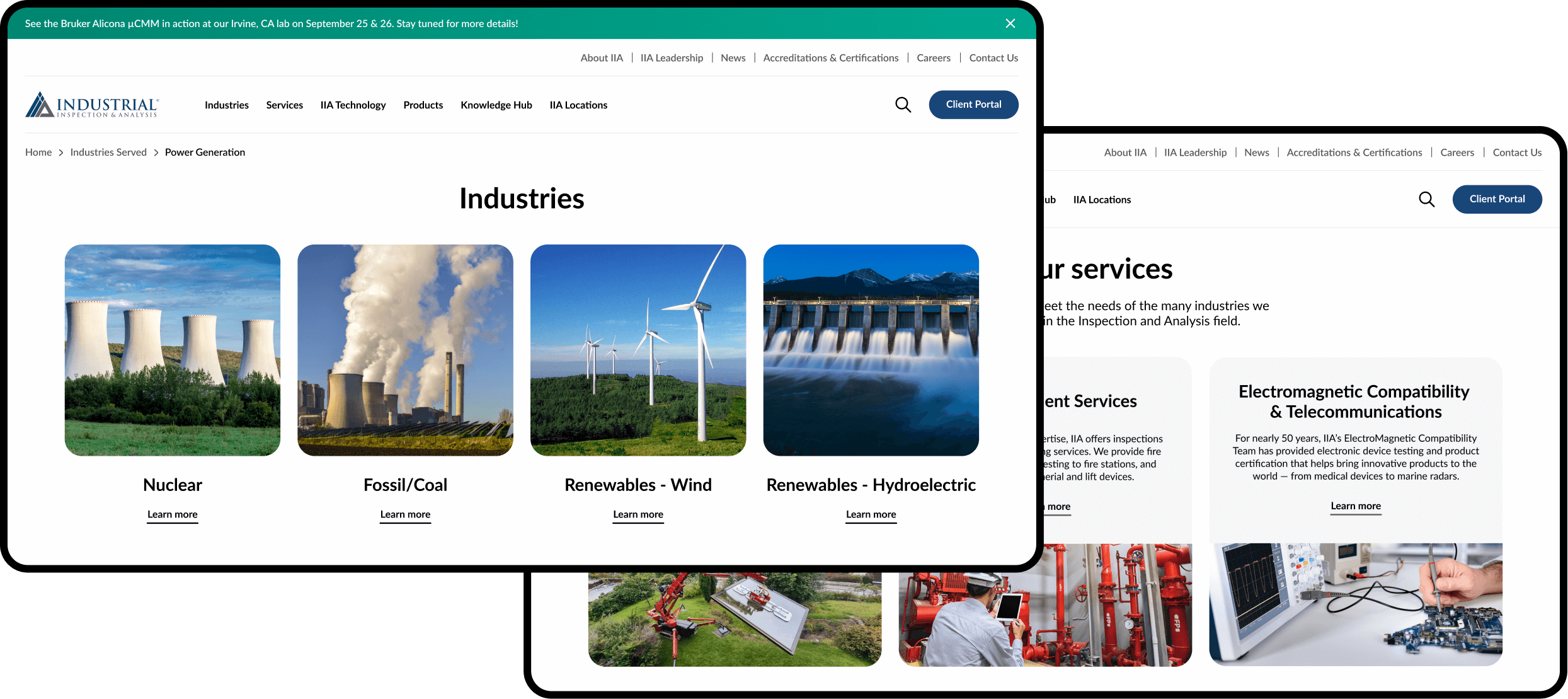Open Contact Us in the back window
This screenshot has width=1568, height=699.
(x=1517, y=153)
